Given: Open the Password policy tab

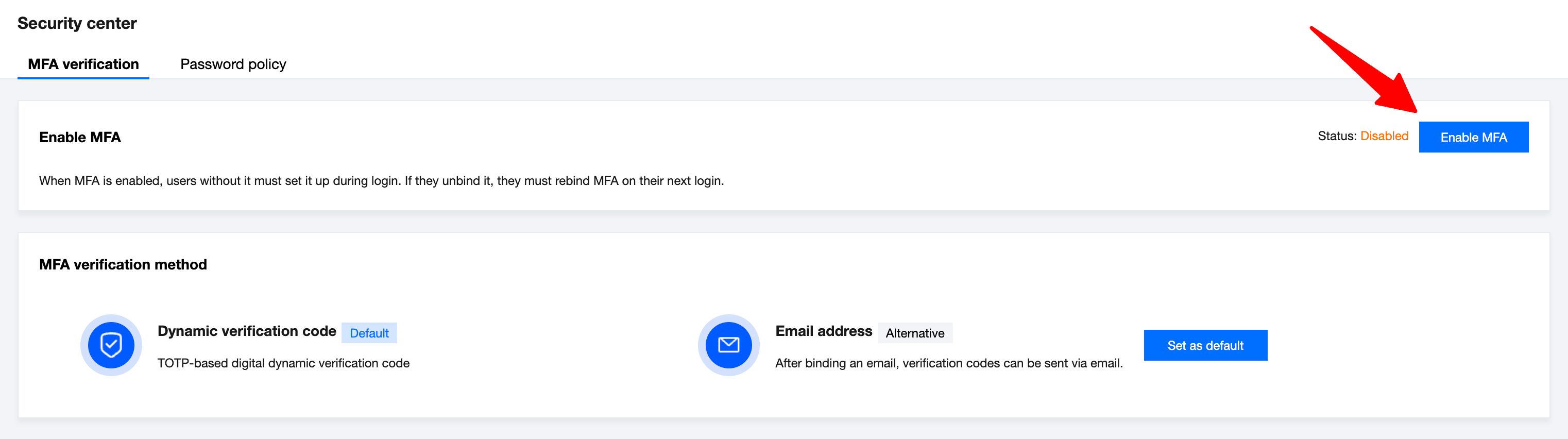Looking at the screenshot, I should pos(232,64).
